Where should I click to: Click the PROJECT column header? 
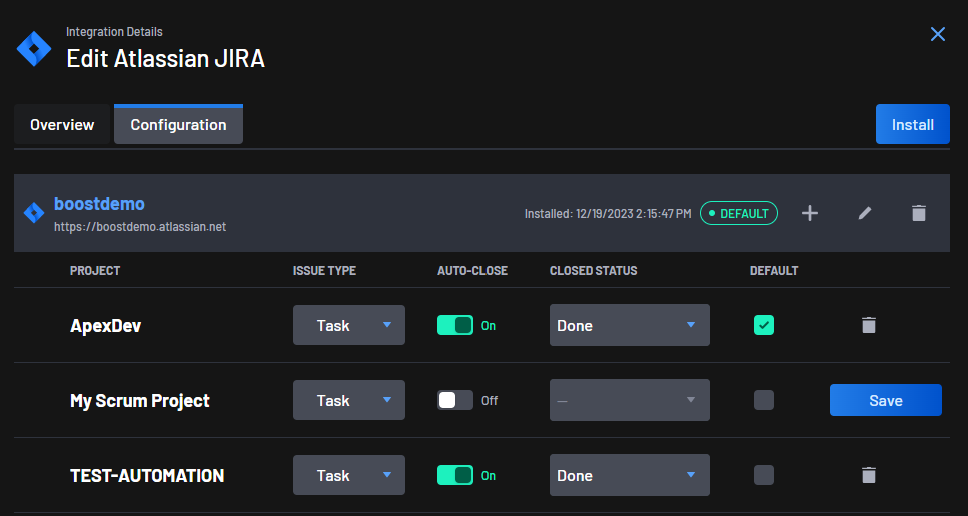pyautogui.click(x=95, y=271)
